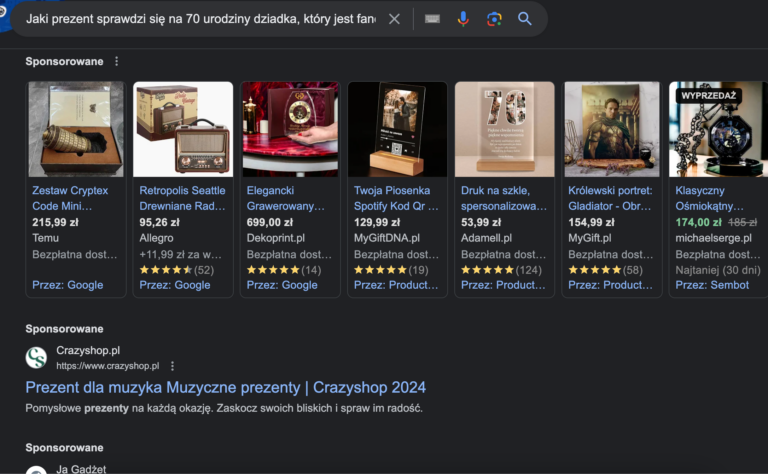768x474 pixels.
Task: Select the Retropolis Seattle radio thumbnail
Action: pos(183,130)
